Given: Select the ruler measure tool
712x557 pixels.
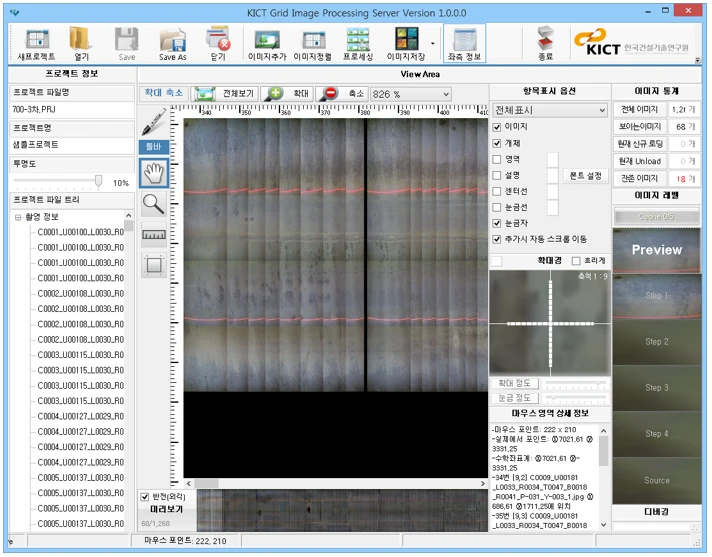Looking at the screenshot, I should pyautogui.click(x=154, y=235).
